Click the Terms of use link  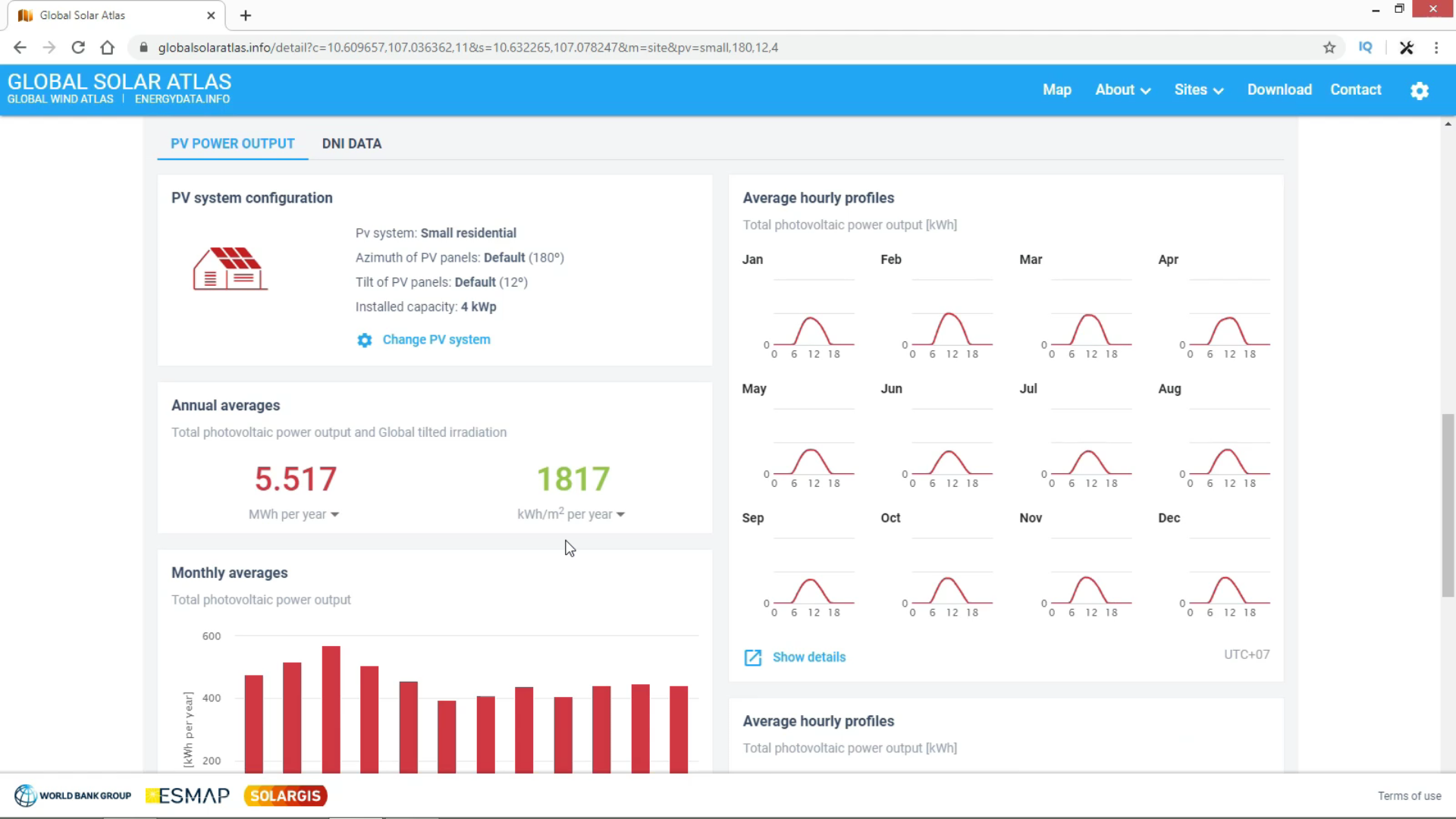(1409, 796)
